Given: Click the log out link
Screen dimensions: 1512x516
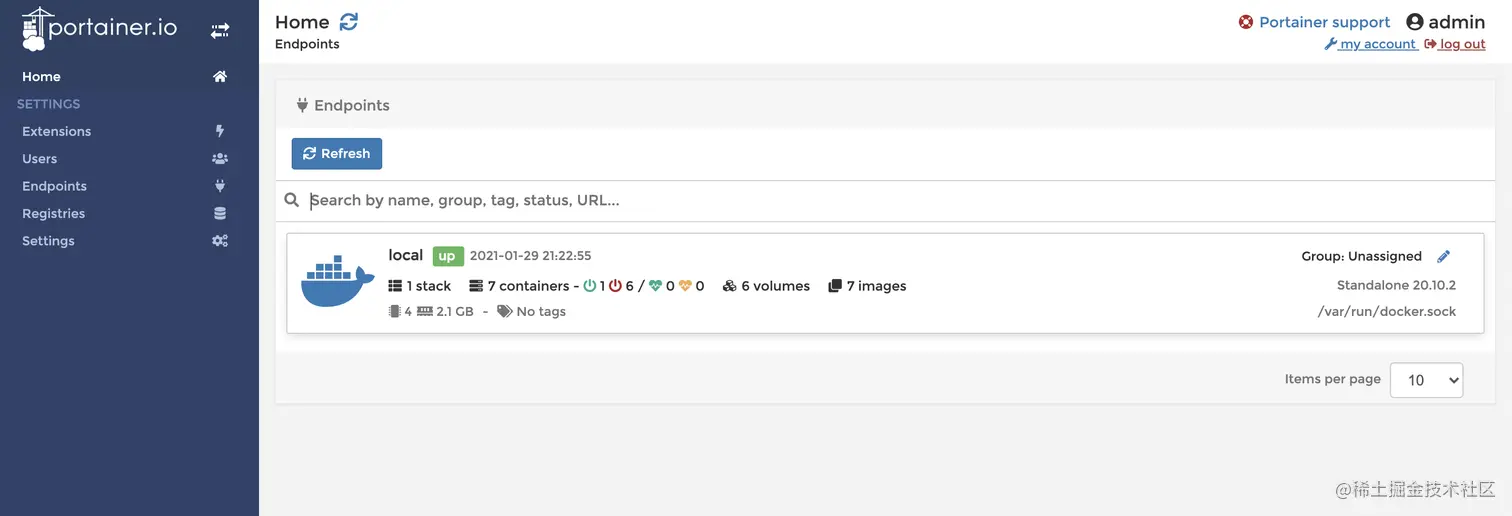Looking at the screenshot, I should 1455,44.
